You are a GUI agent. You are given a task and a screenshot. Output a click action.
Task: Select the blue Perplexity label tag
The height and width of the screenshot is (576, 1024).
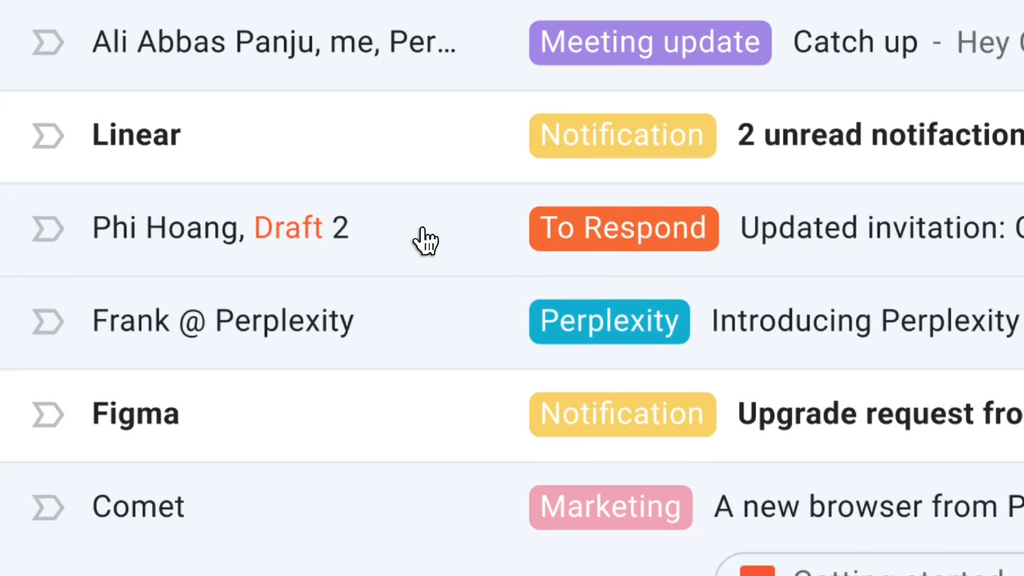coord(609,322)
